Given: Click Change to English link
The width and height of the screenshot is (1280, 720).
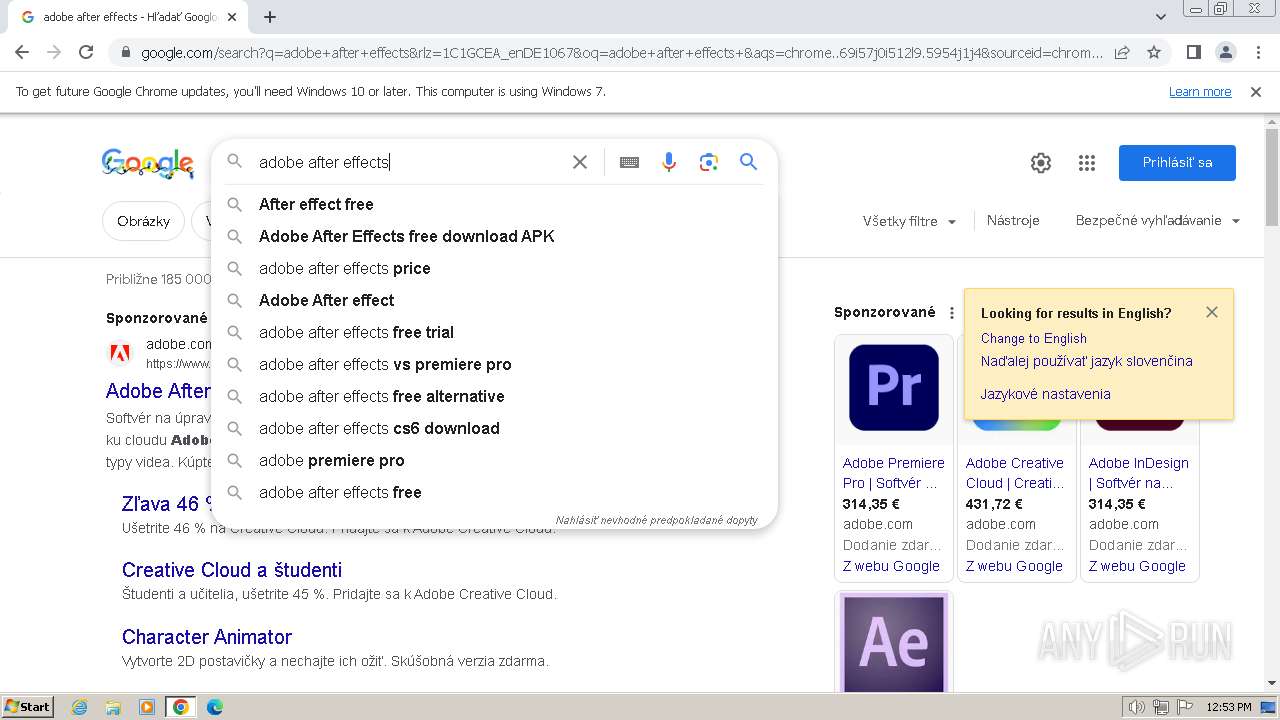Looking at the screenshot, I should pos(1033,338).
